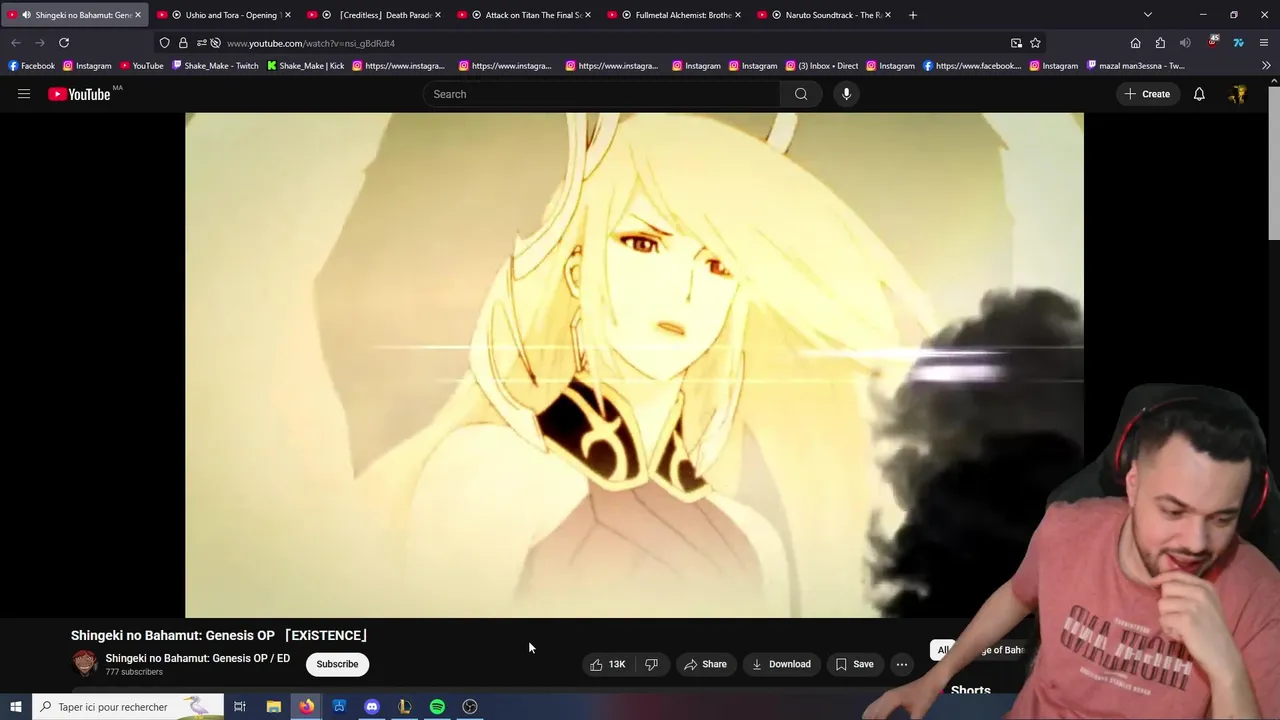Subscribe to the Shingeki no Bahamut channel

pyautogui.click(x=337, y=664)
